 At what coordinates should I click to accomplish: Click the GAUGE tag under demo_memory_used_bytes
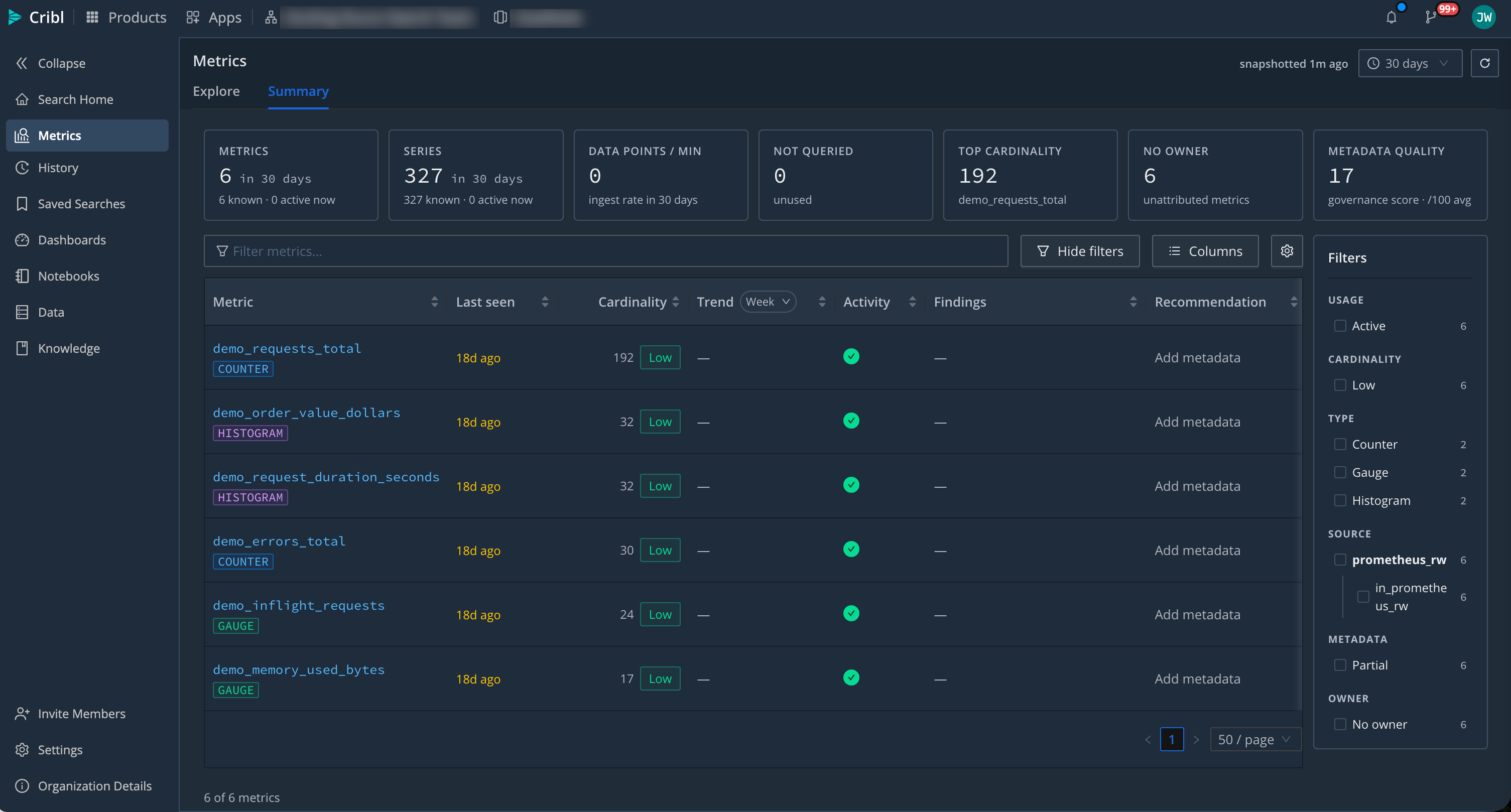click(235, 690)
